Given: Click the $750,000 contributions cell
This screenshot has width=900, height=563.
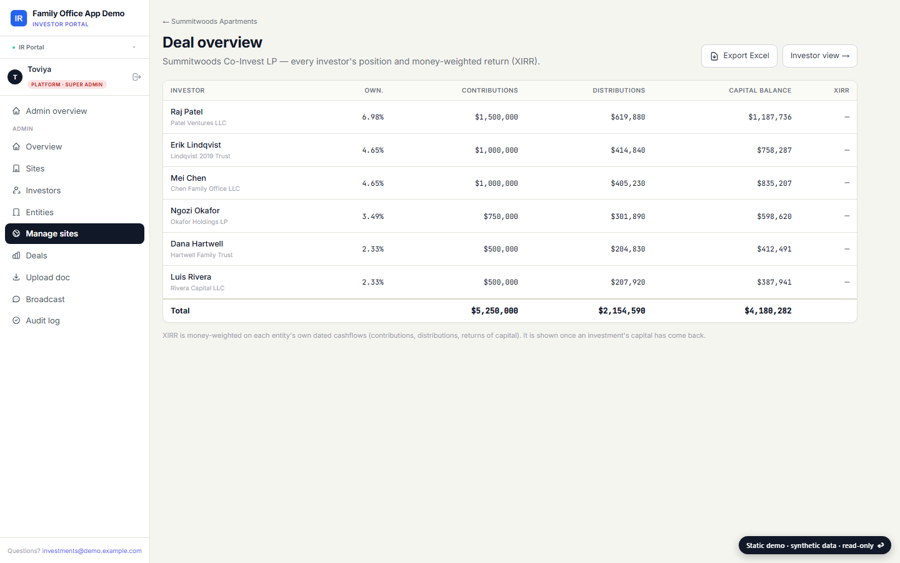Looking at the screenshot, I should pos(501,216).
